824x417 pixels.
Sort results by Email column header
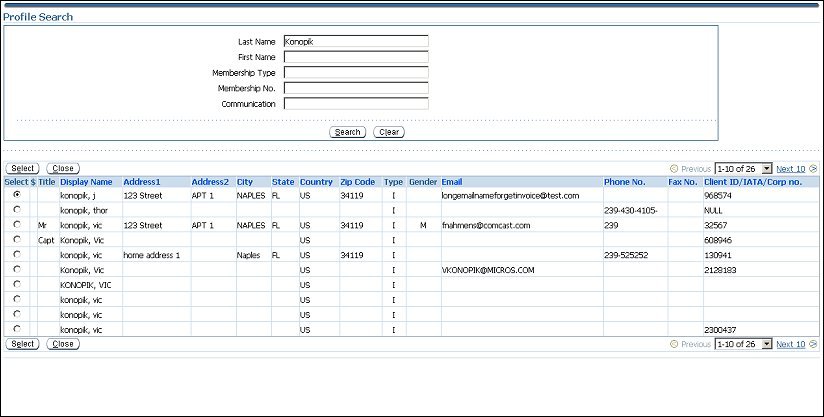452,182
